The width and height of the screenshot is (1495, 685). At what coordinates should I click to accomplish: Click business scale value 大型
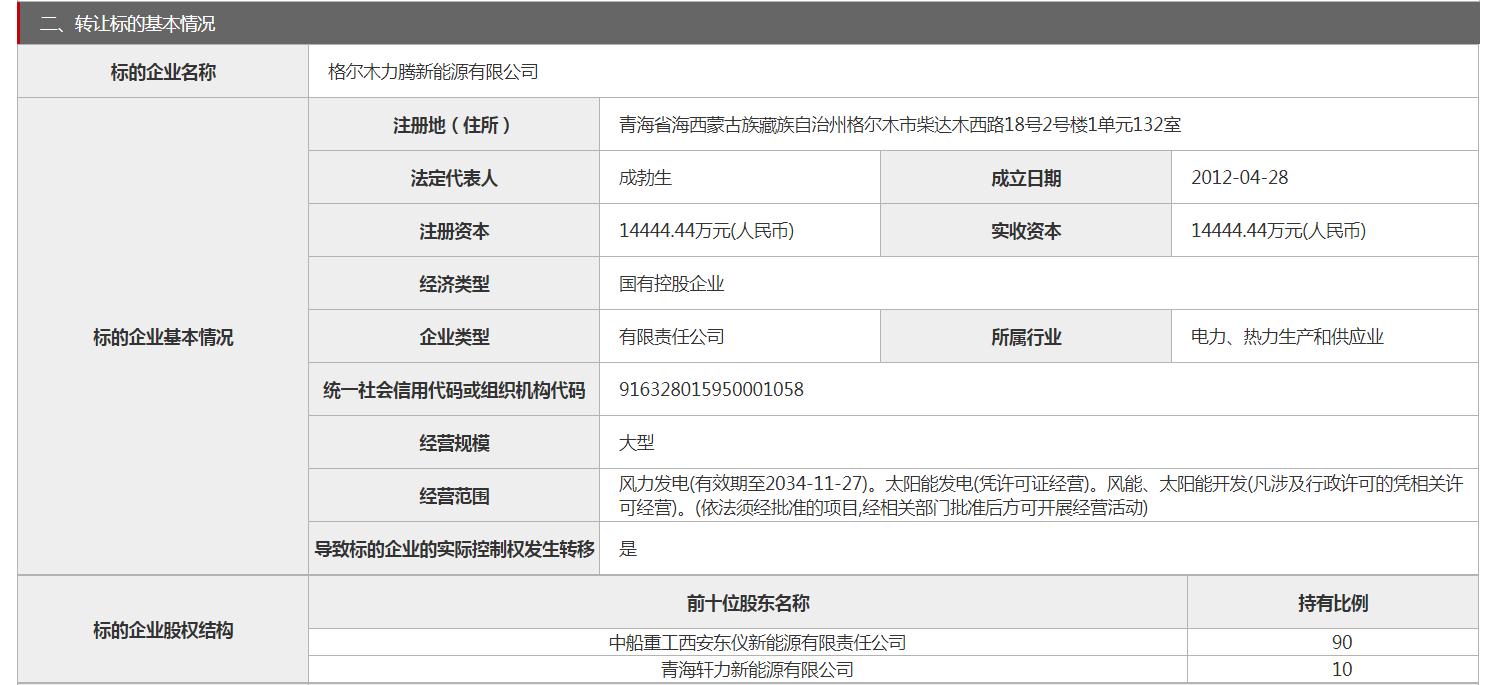tap(637, 443)
